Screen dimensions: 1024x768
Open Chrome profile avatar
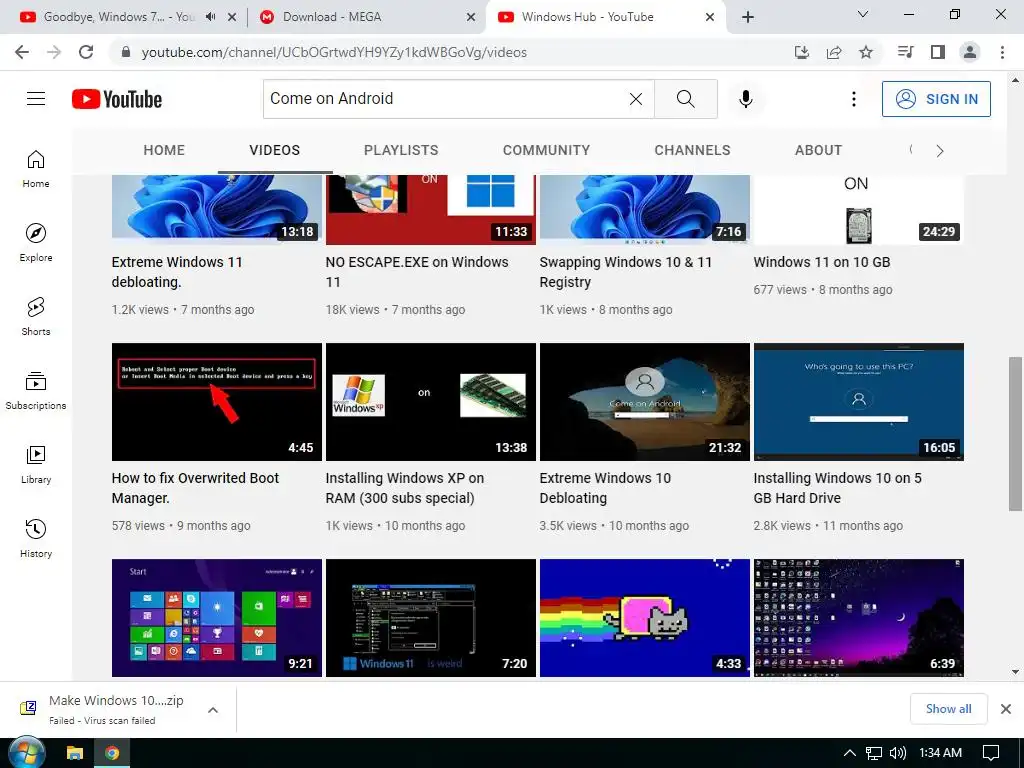point(970,52)
